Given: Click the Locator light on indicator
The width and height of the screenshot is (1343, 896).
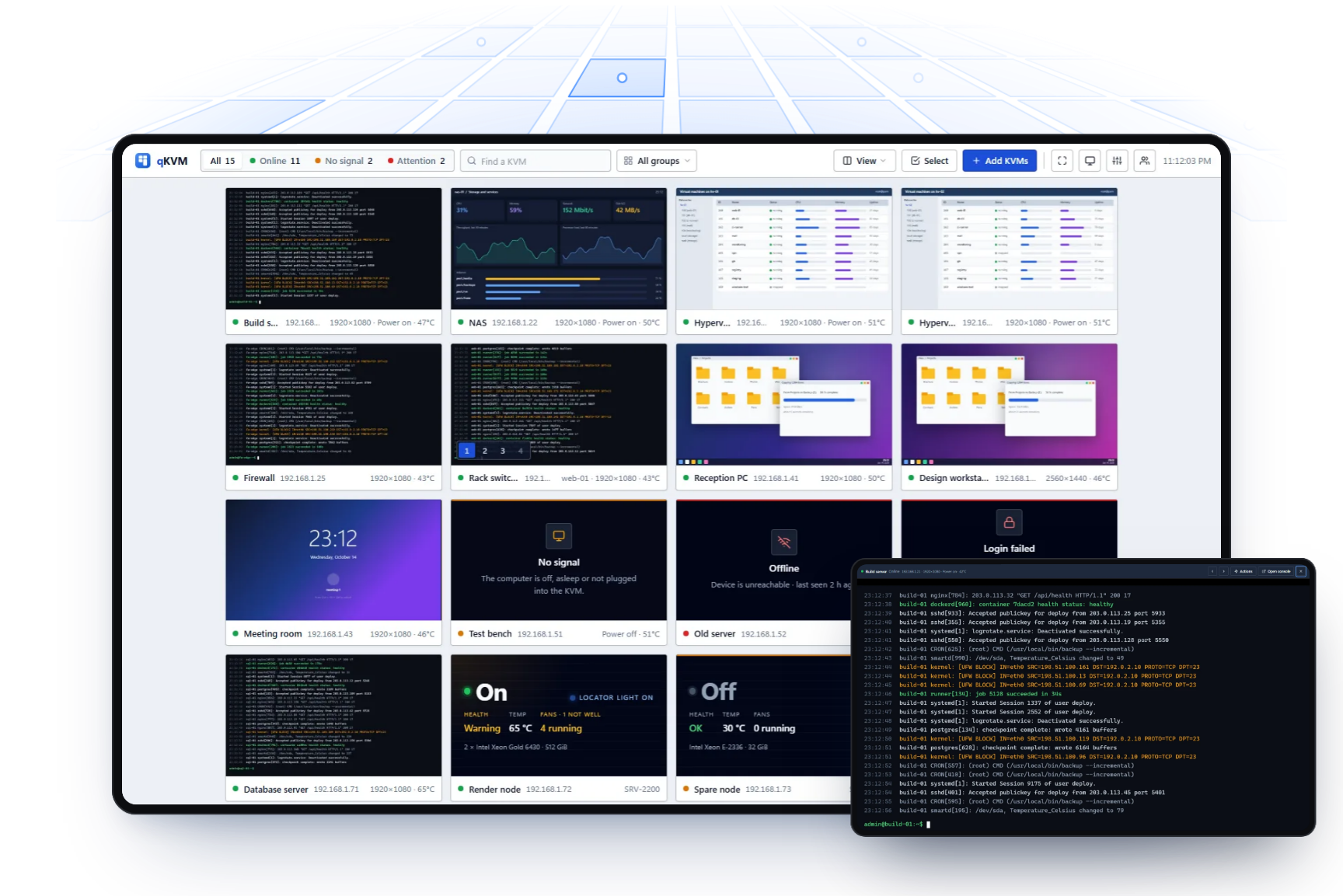Looking at the screenshot, I should tap(612, 698).
